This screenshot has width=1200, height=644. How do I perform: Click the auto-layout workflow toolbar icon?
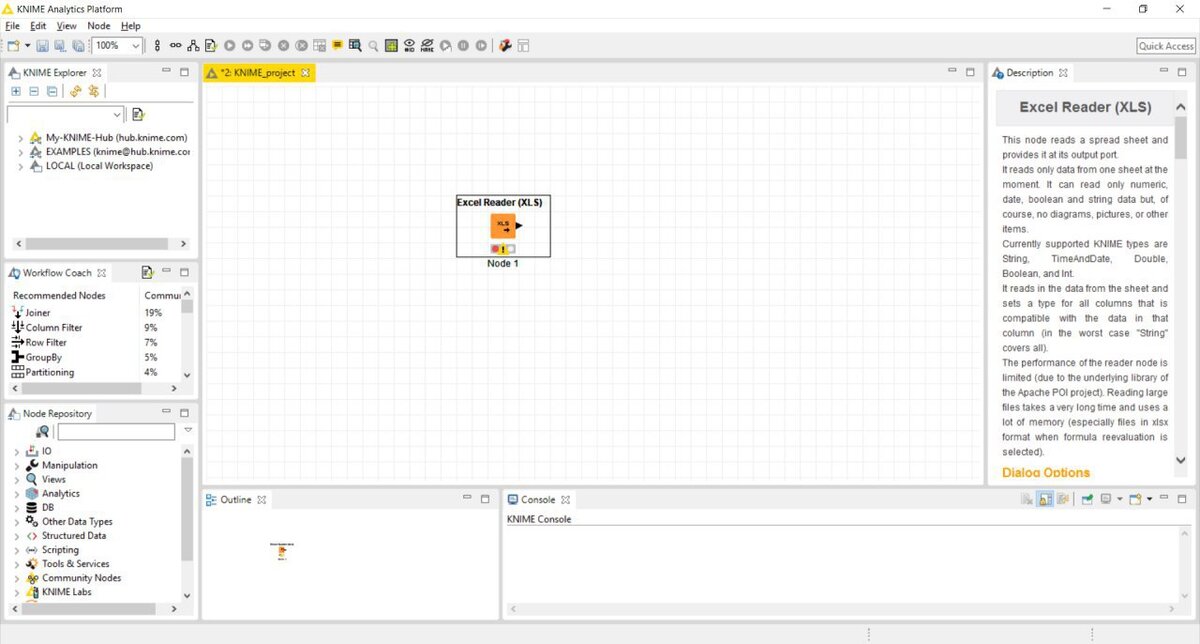193,45
